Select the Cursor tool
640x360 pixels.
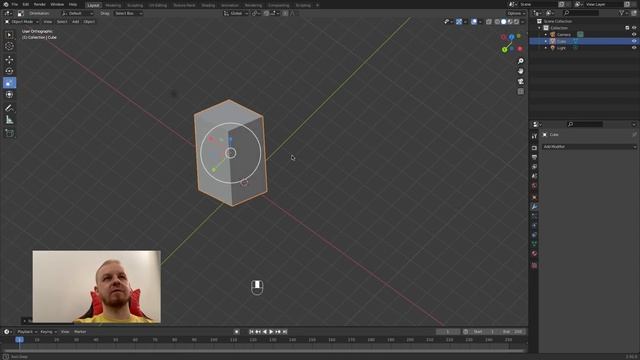pos(9,47)
